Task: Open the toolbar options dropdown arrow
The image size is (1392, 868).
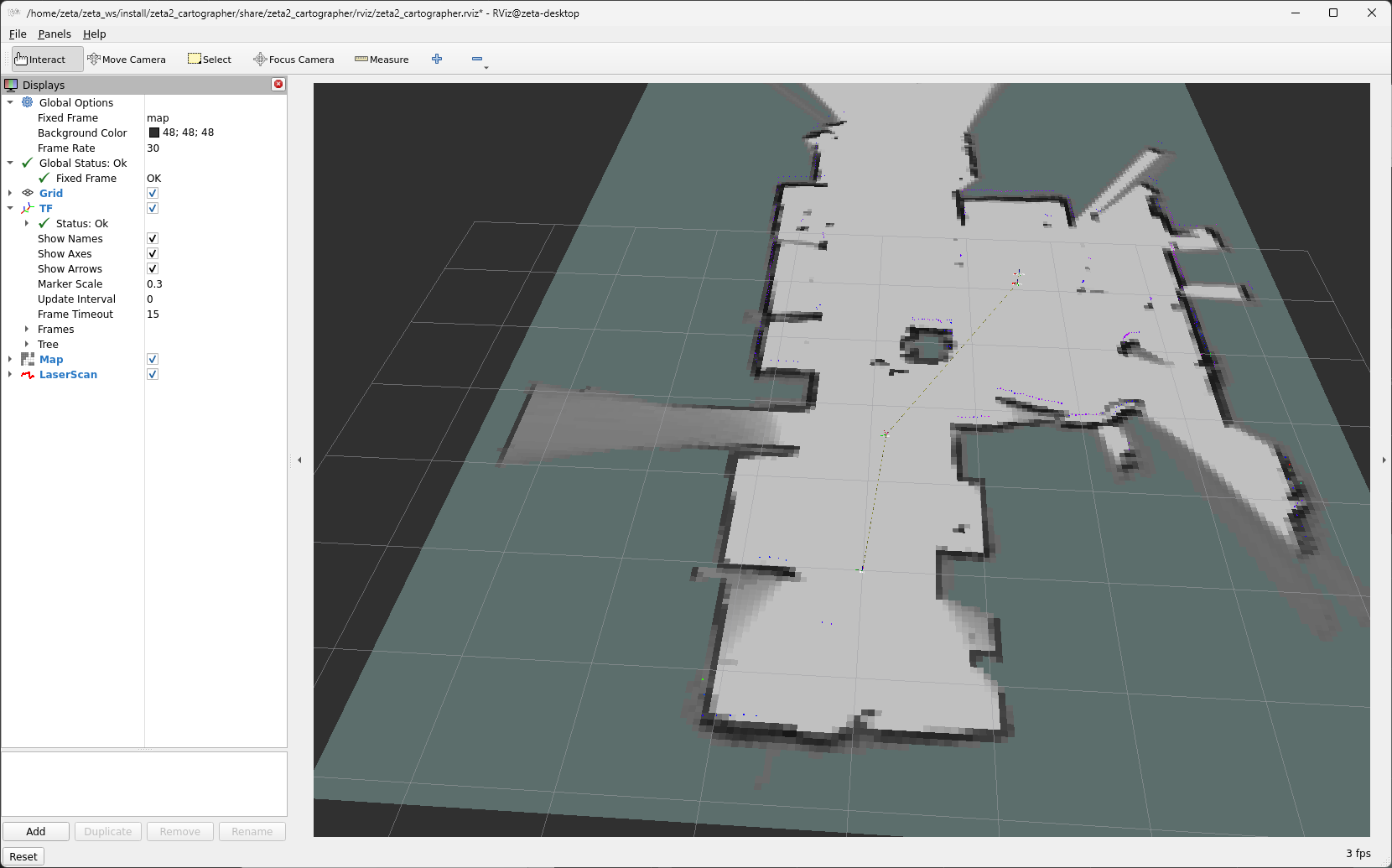Action: tap(486, 67)
